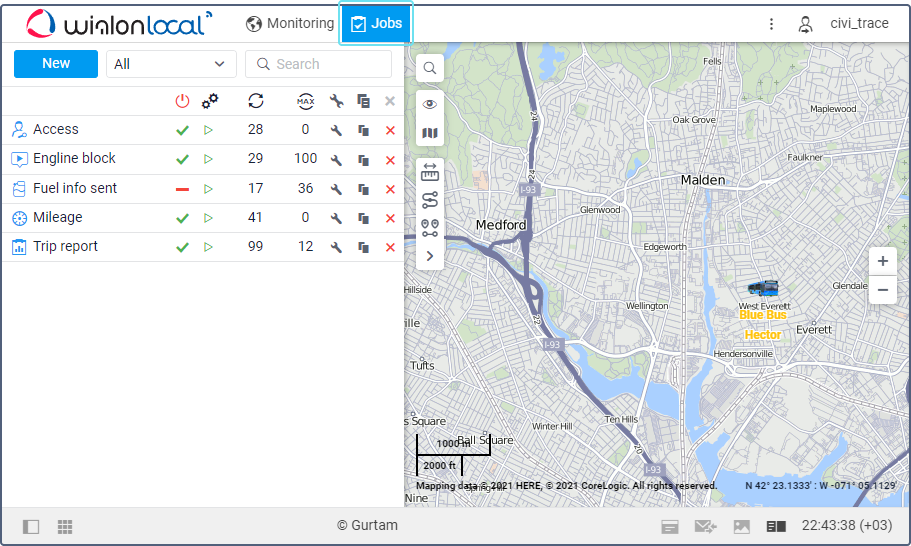Click the MAX executions column header icon
This screenshot has width=911, height=546.
306,101
